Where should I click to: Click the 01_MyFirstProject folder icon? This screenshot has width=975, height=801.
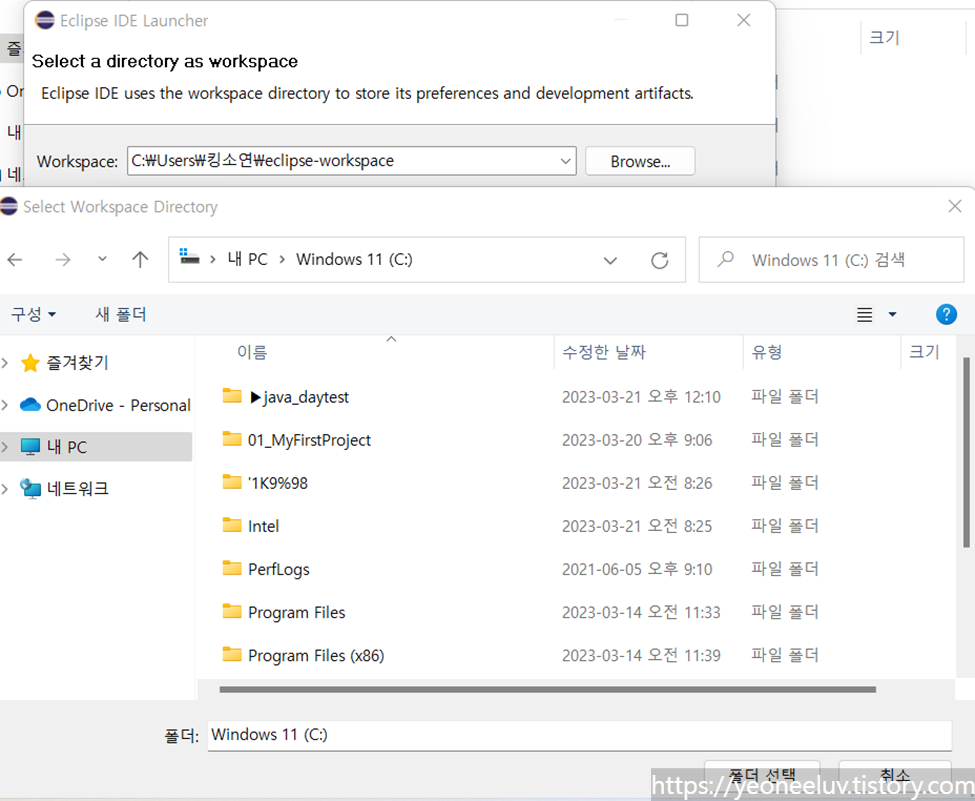[x=232, y=439]
